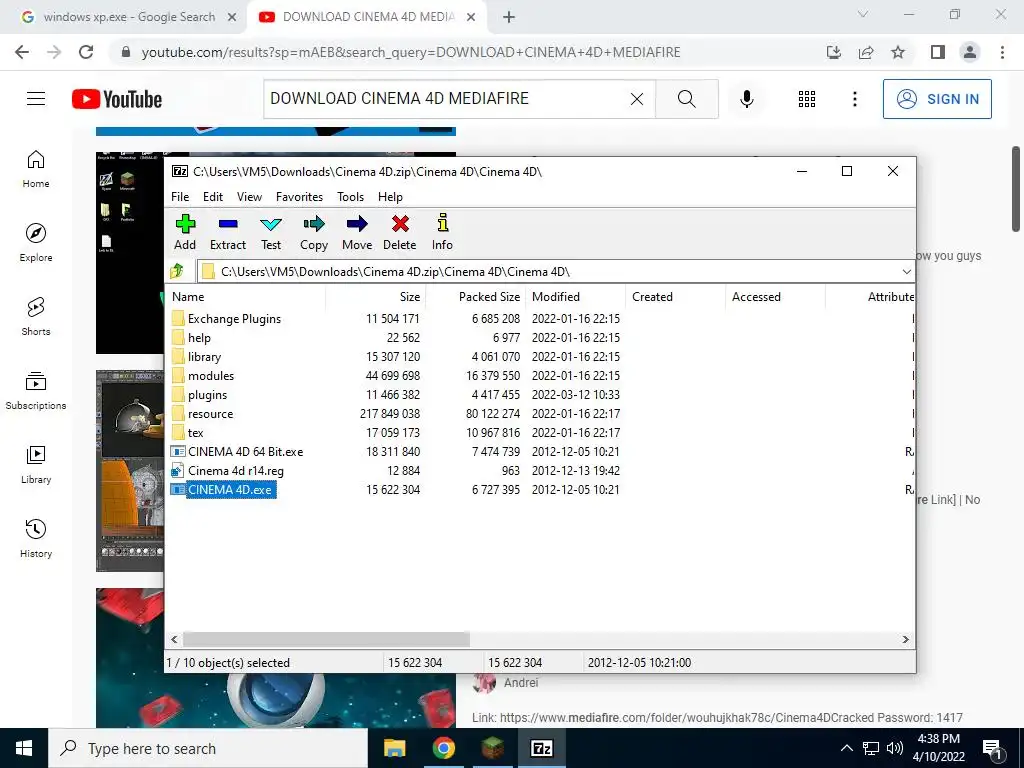The width and height of the screenshot is (1024, 768).
Task: Sort by Created column header
Action: click(x=675, y=296)
